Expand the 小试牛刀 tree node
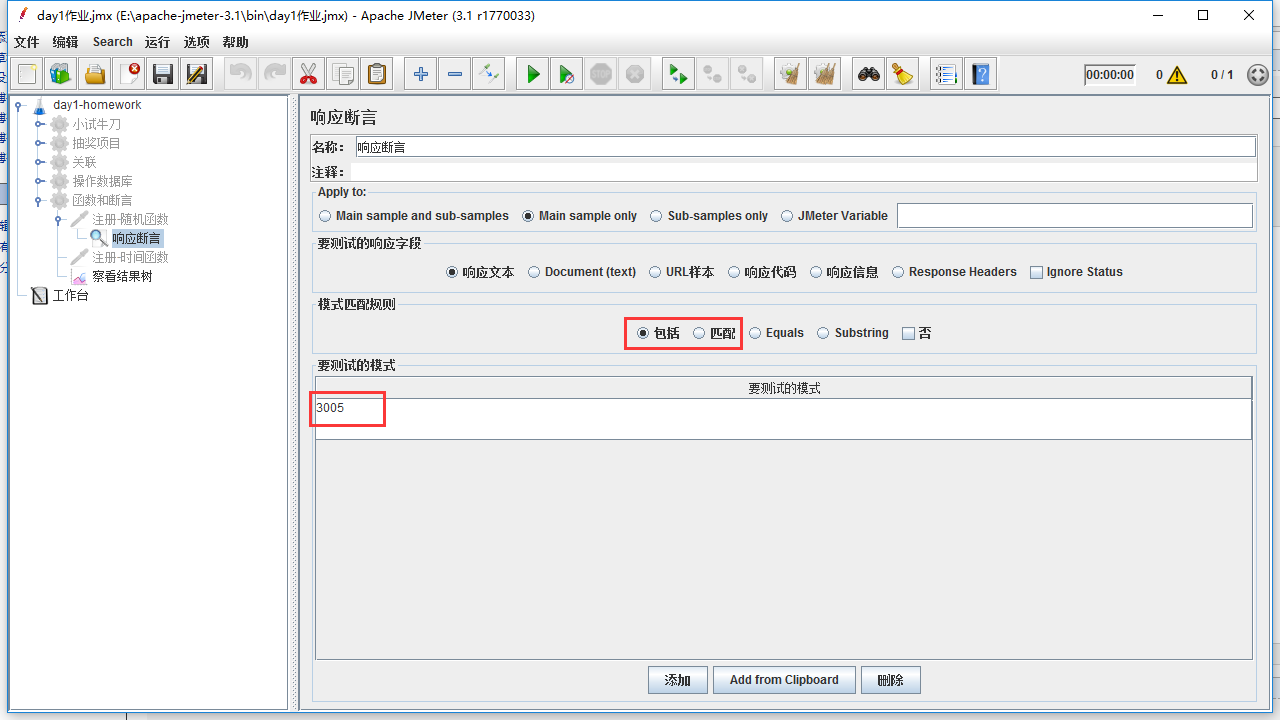This screenshot has height=720, width=1280. 40,124
